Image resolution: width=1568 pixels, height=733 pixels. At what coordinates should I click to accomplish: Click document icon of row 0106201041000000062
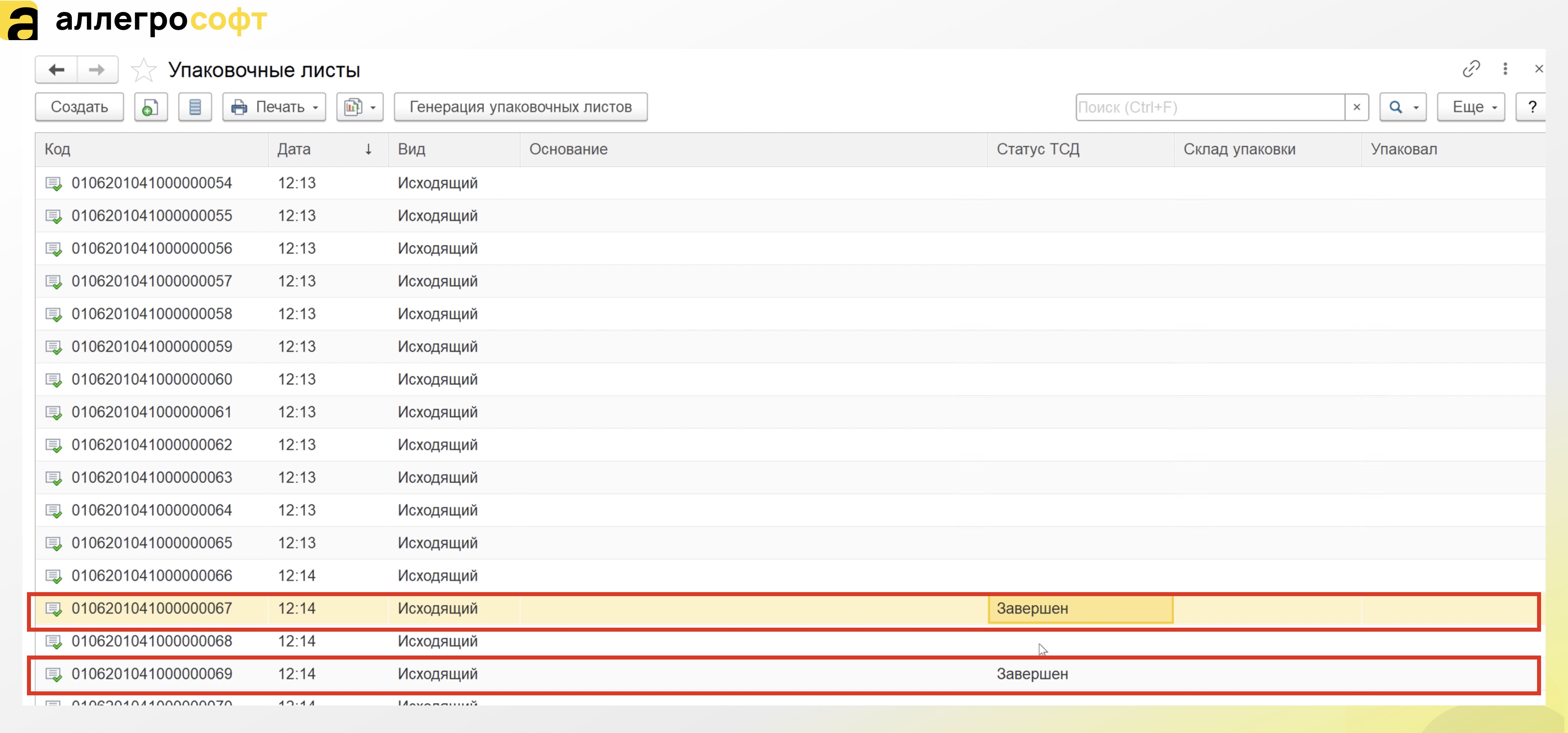coord(54,445)
